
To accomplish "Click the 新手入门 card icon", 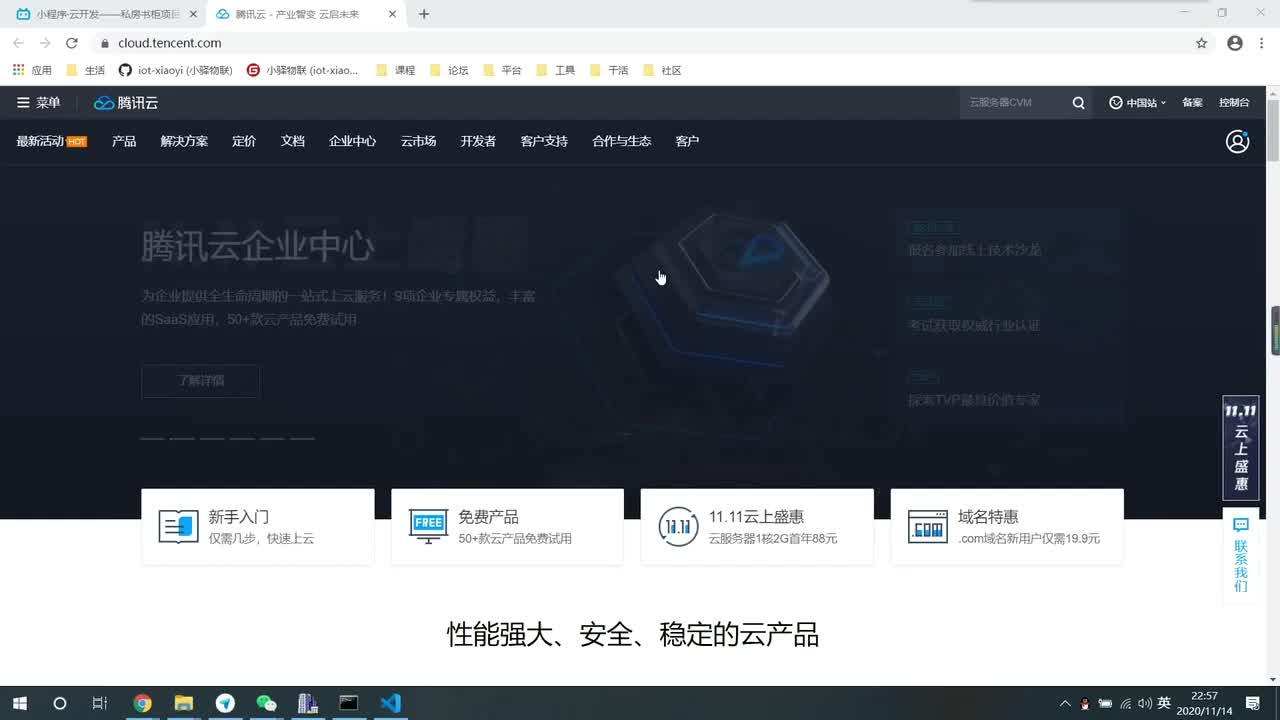I will (179, 526).
